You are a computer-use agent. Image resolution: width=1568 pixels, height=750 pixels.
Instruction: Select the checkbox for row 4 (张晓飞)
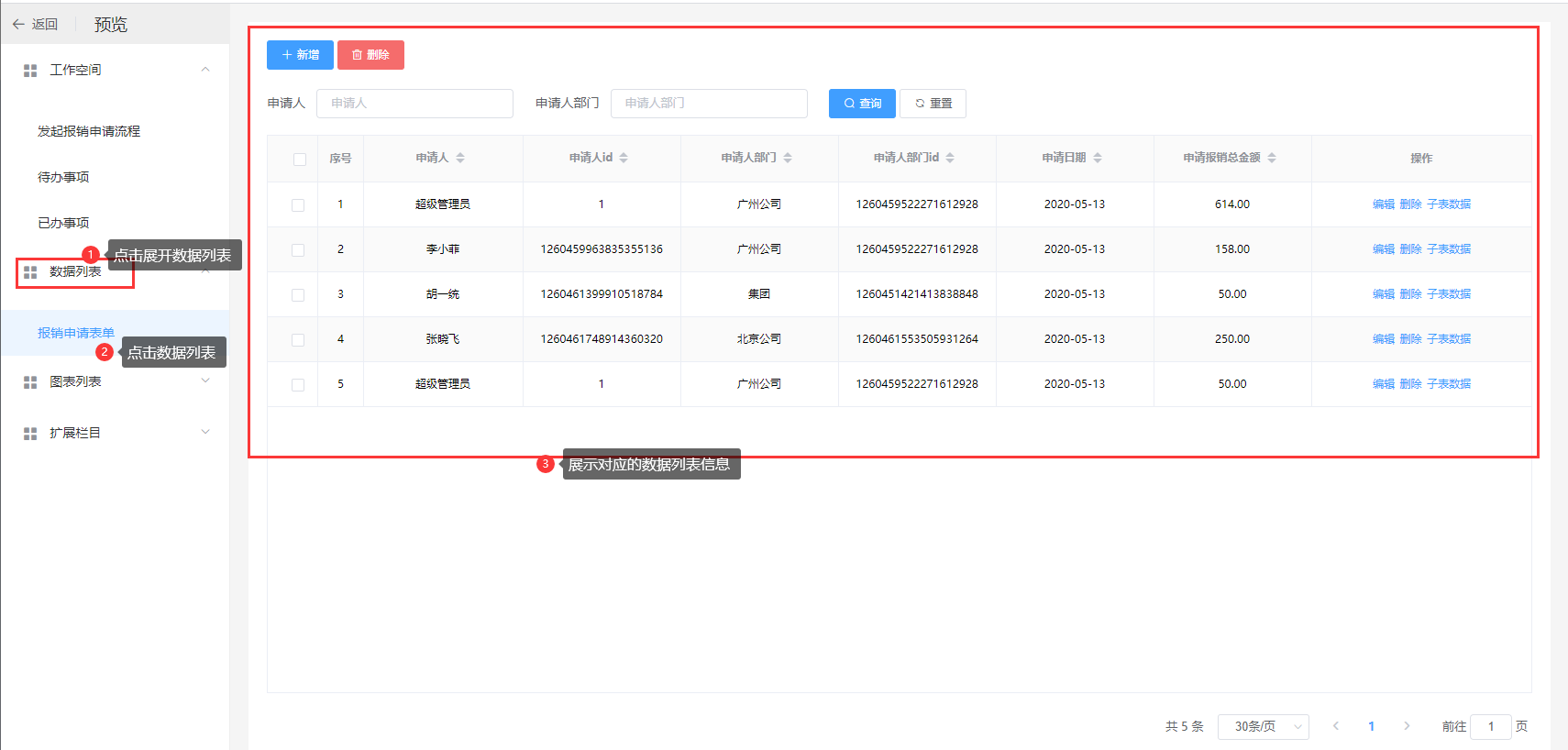coord(298,340)
